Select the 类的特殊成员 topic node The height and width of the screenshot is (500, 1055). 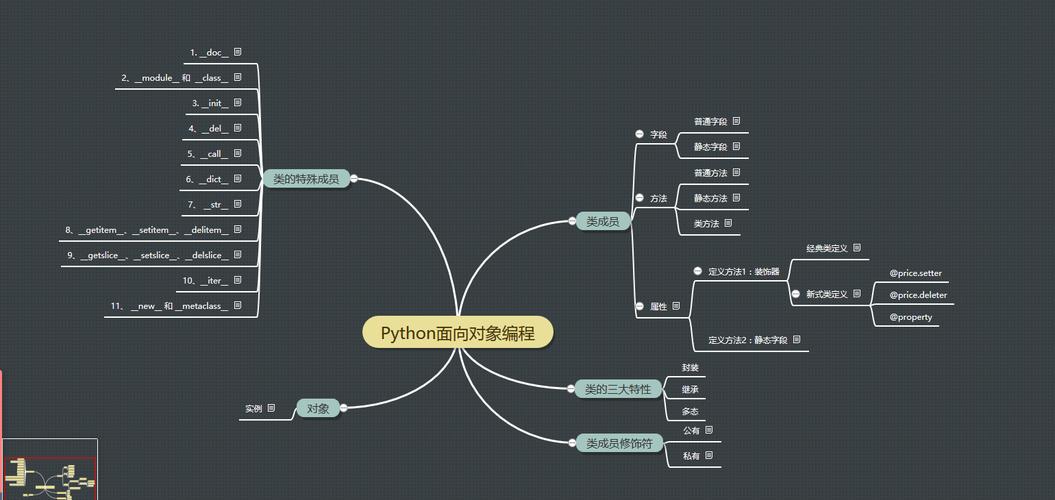pos(305,180)
